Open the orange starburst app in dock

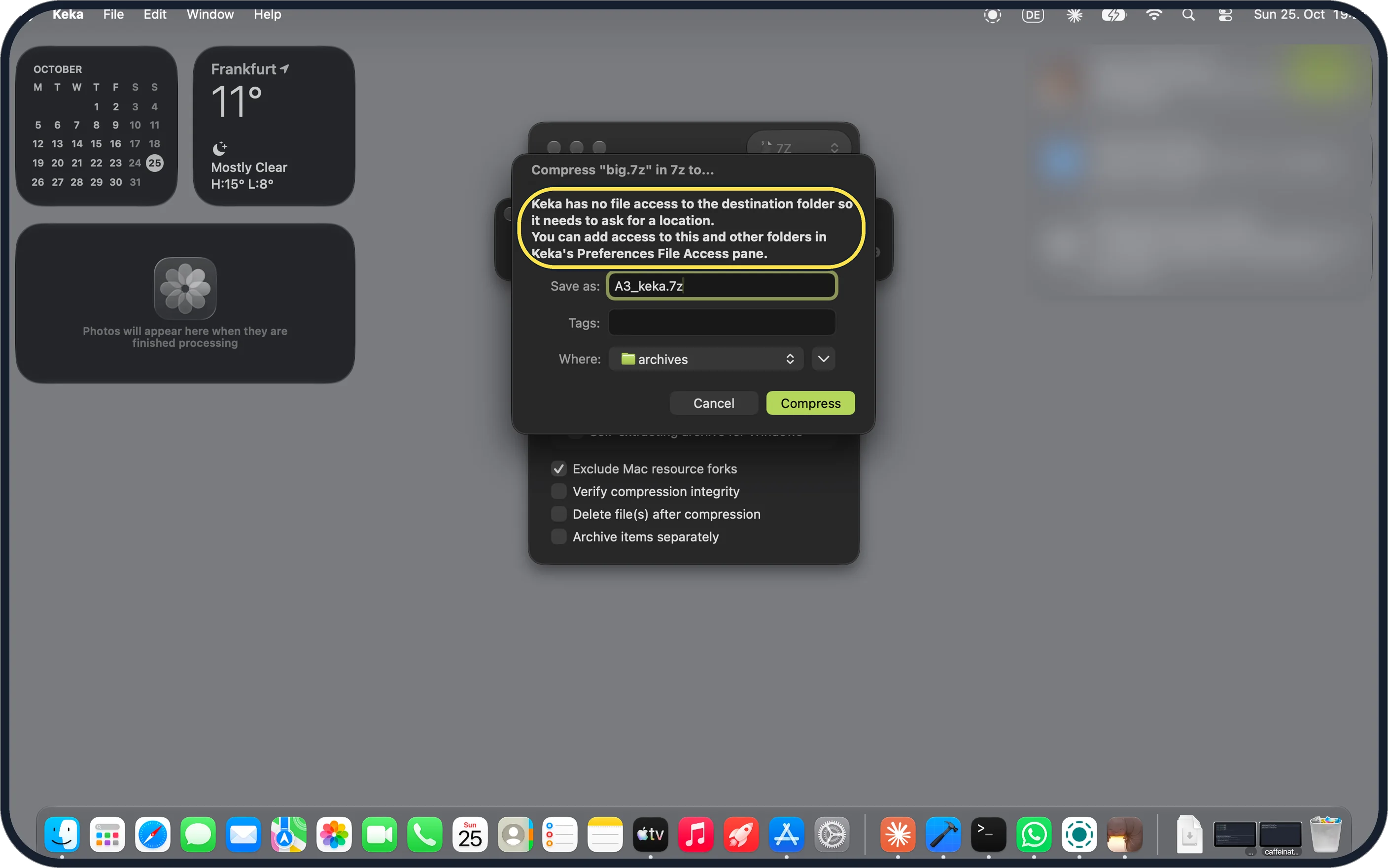click(x=898, y=834)
